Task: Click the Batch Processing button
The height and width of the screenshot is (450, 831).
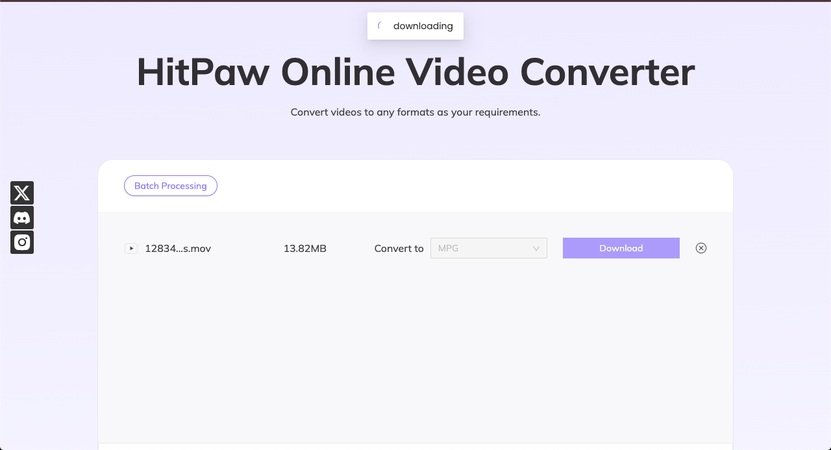Action: [171, 186]
